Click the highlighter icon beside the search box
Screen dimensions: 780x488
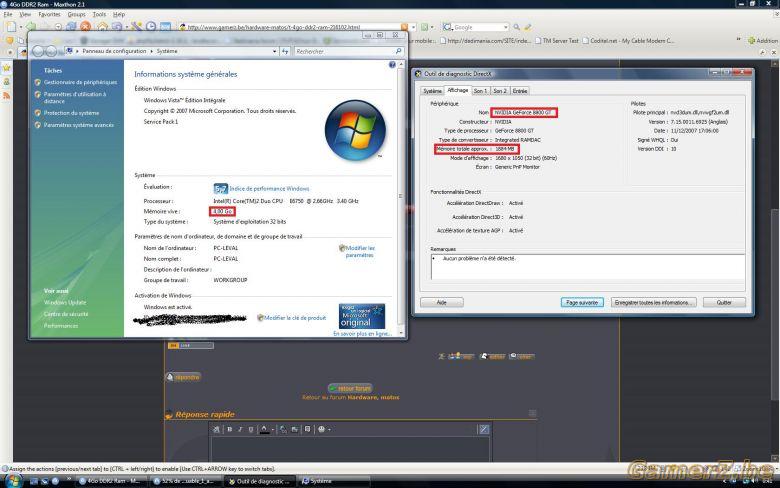(x=527, y=27)
